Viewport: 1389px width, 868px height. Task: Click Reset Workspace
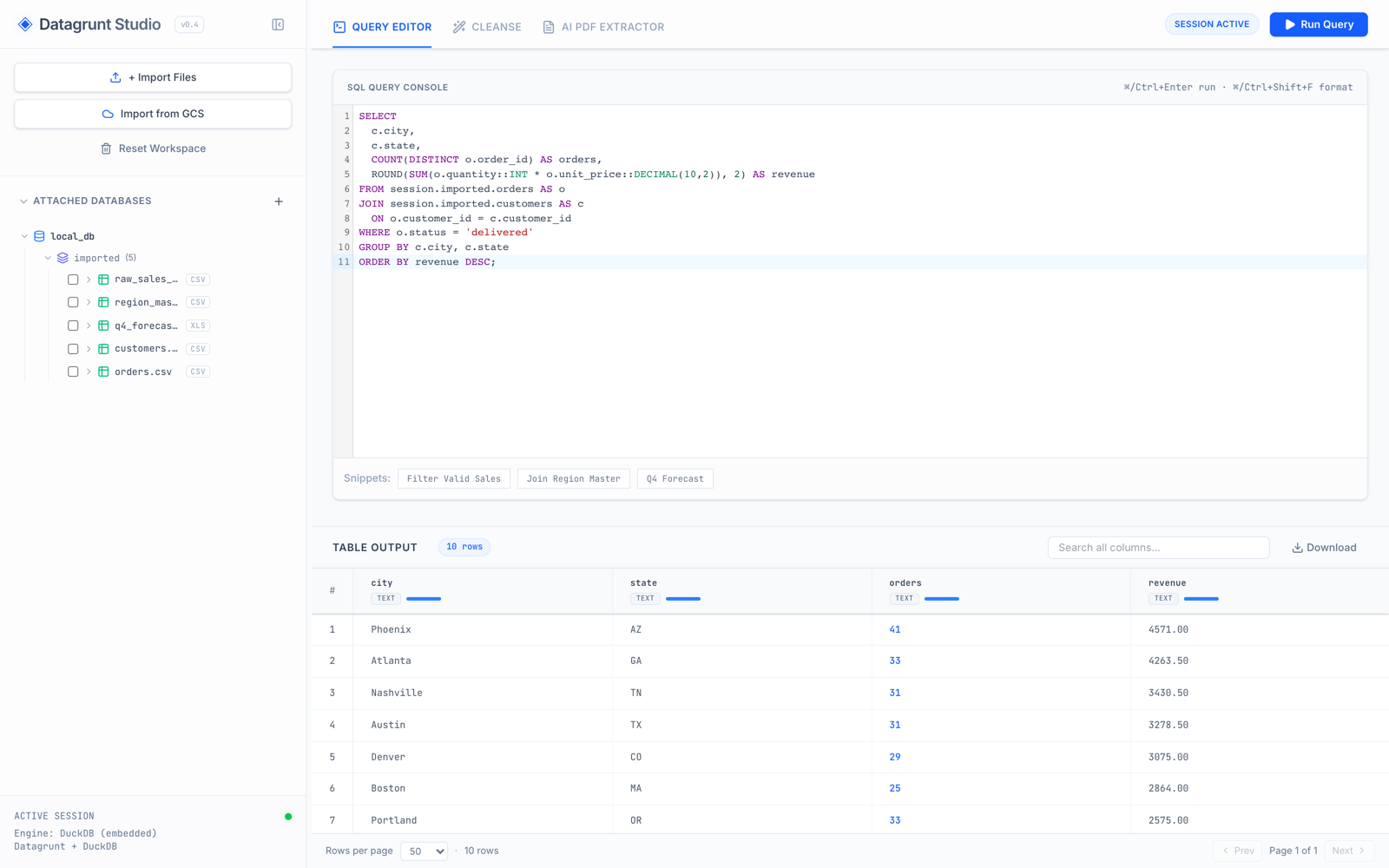[x=153, y=148]
